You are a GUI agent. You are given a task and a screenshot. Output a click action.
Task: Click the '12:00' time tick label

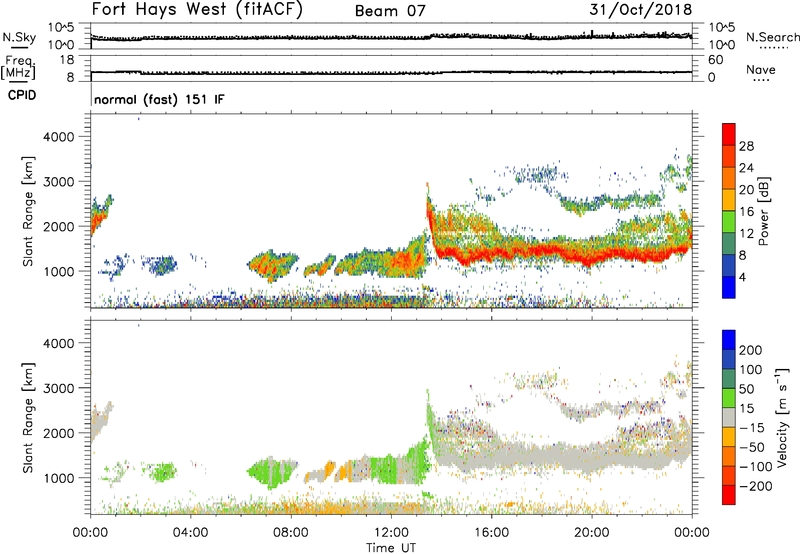pos(391,533)
